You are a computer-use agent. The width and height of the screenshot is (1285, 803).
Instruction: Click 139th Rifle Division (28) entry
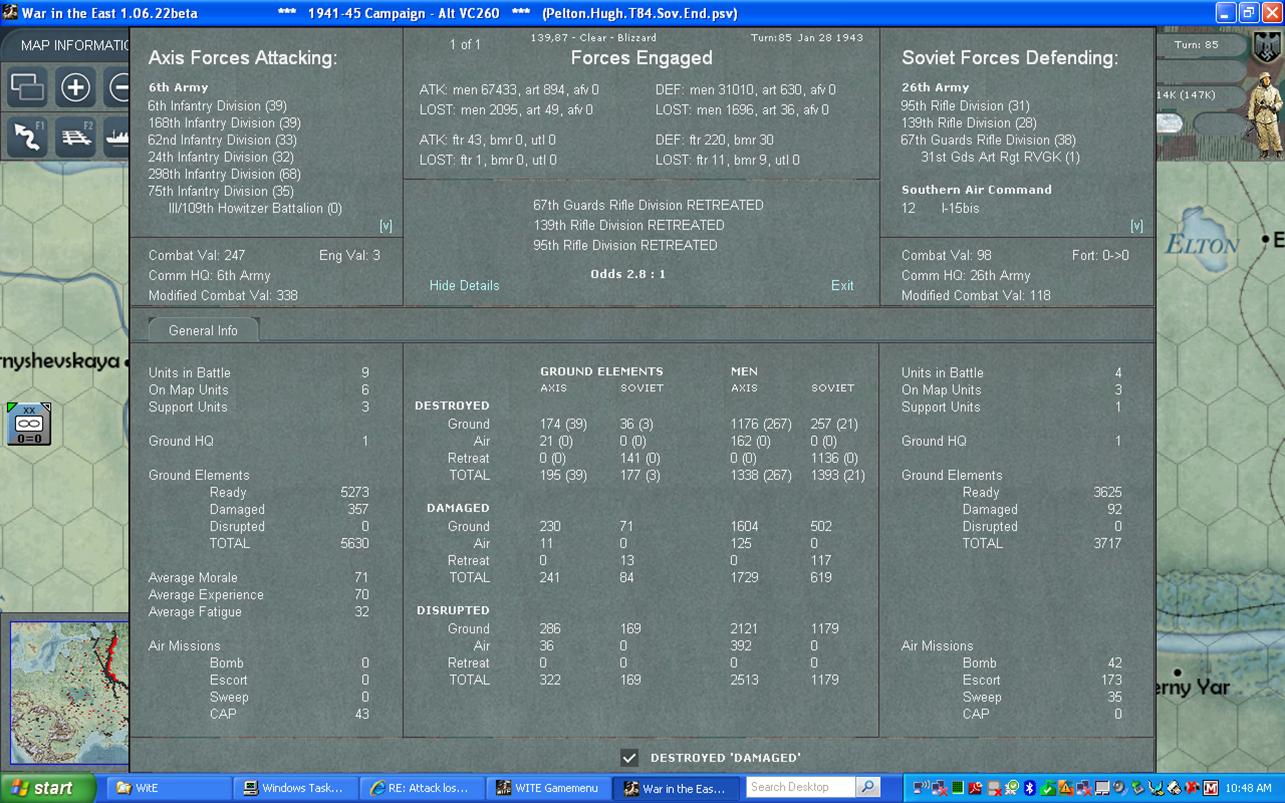tap(969, 123)
